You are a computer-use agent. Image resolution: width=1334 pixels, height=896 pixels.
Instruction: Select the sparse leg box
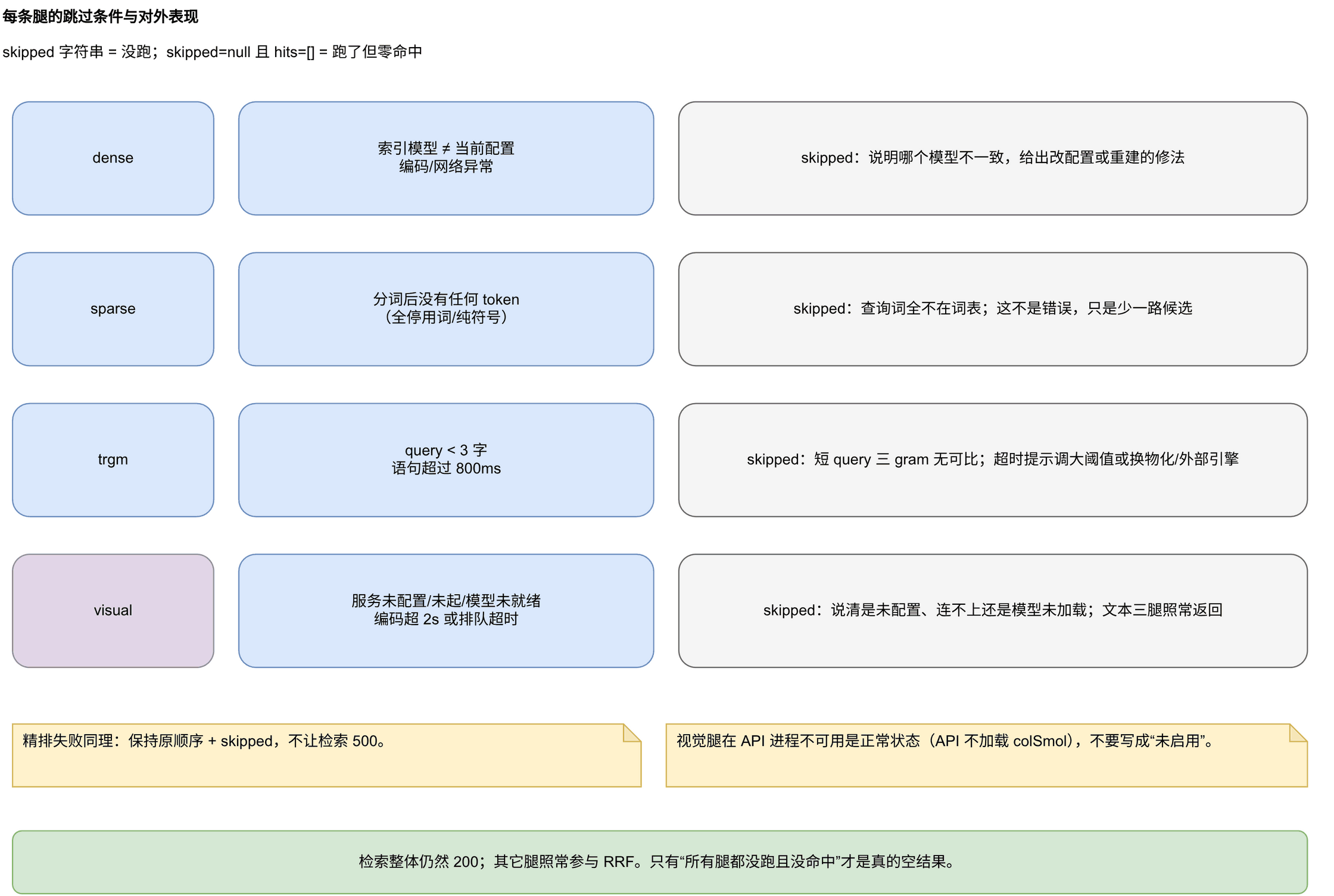pyautogui.click(x=113, y=309)
